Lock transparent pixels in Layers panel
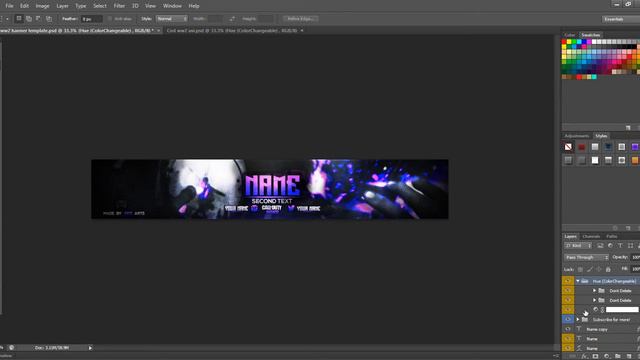Viewport: 640px width, 360px height. click(x=580, y=269)
